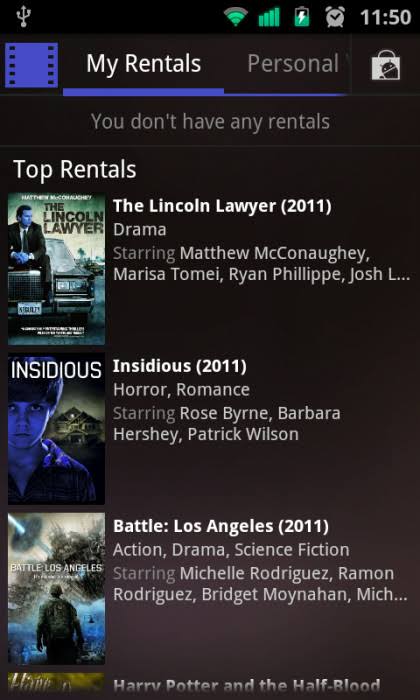Select the Battle: Los Angeles (2011) title
Viewport: 420px width, 700px height.
point(221,526)
